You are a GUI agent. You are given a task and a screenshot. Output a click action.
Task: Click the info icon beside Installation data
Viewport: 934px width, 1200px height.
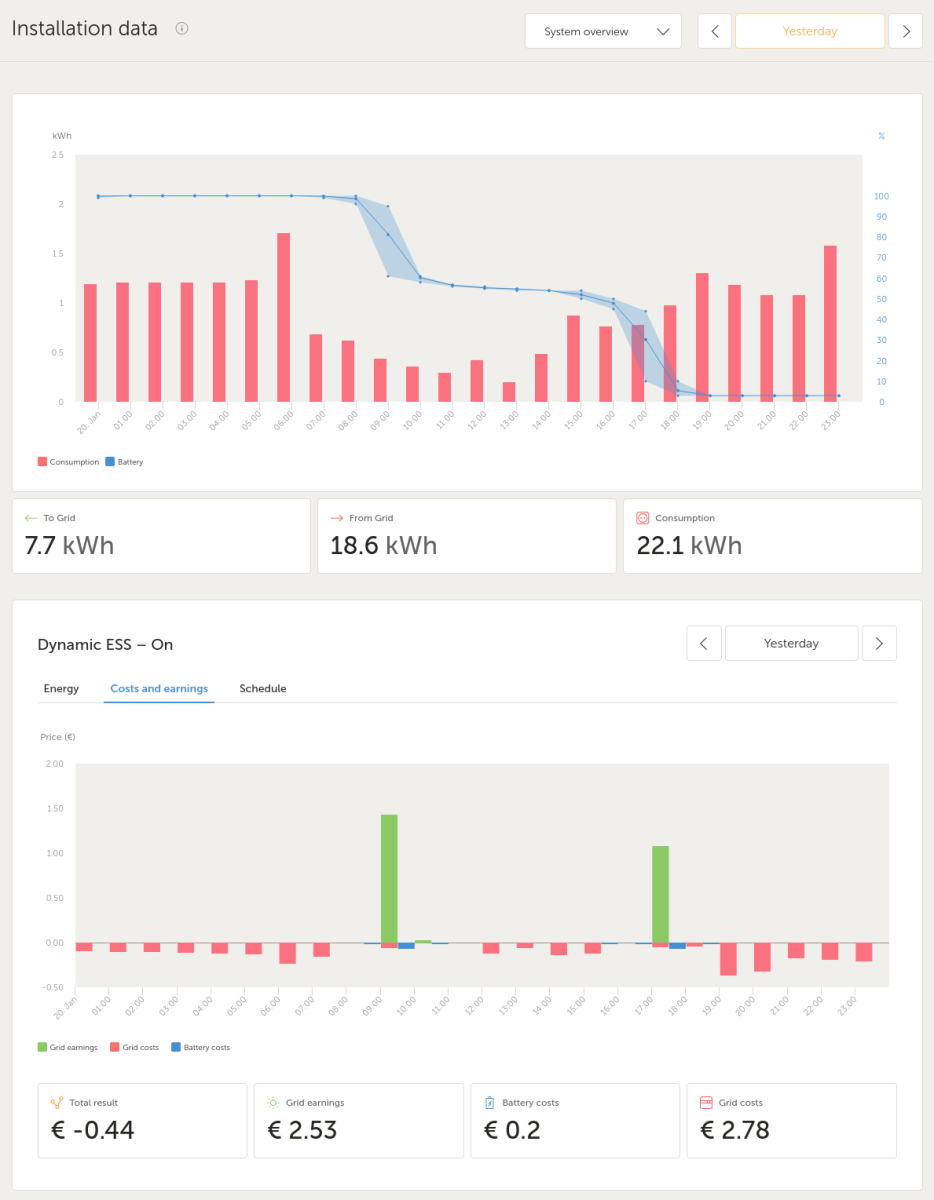click(x=181, y=29)
